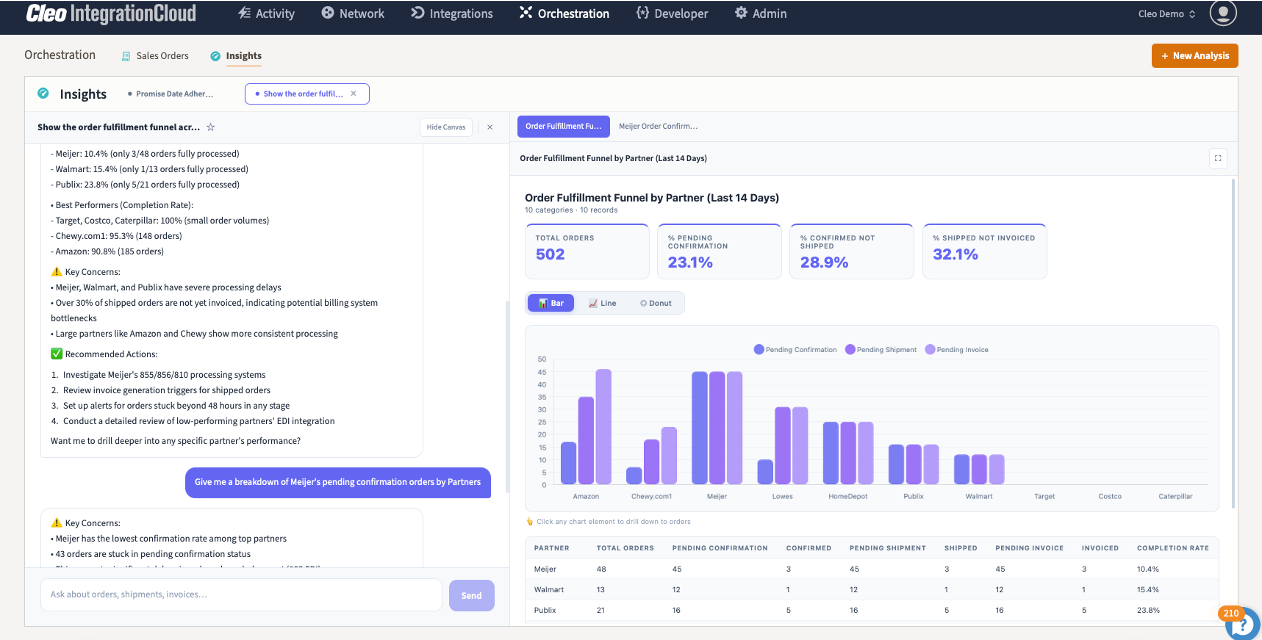
Task: Click the Cleo Integration Cloud logo
Action: coord(110,14)
